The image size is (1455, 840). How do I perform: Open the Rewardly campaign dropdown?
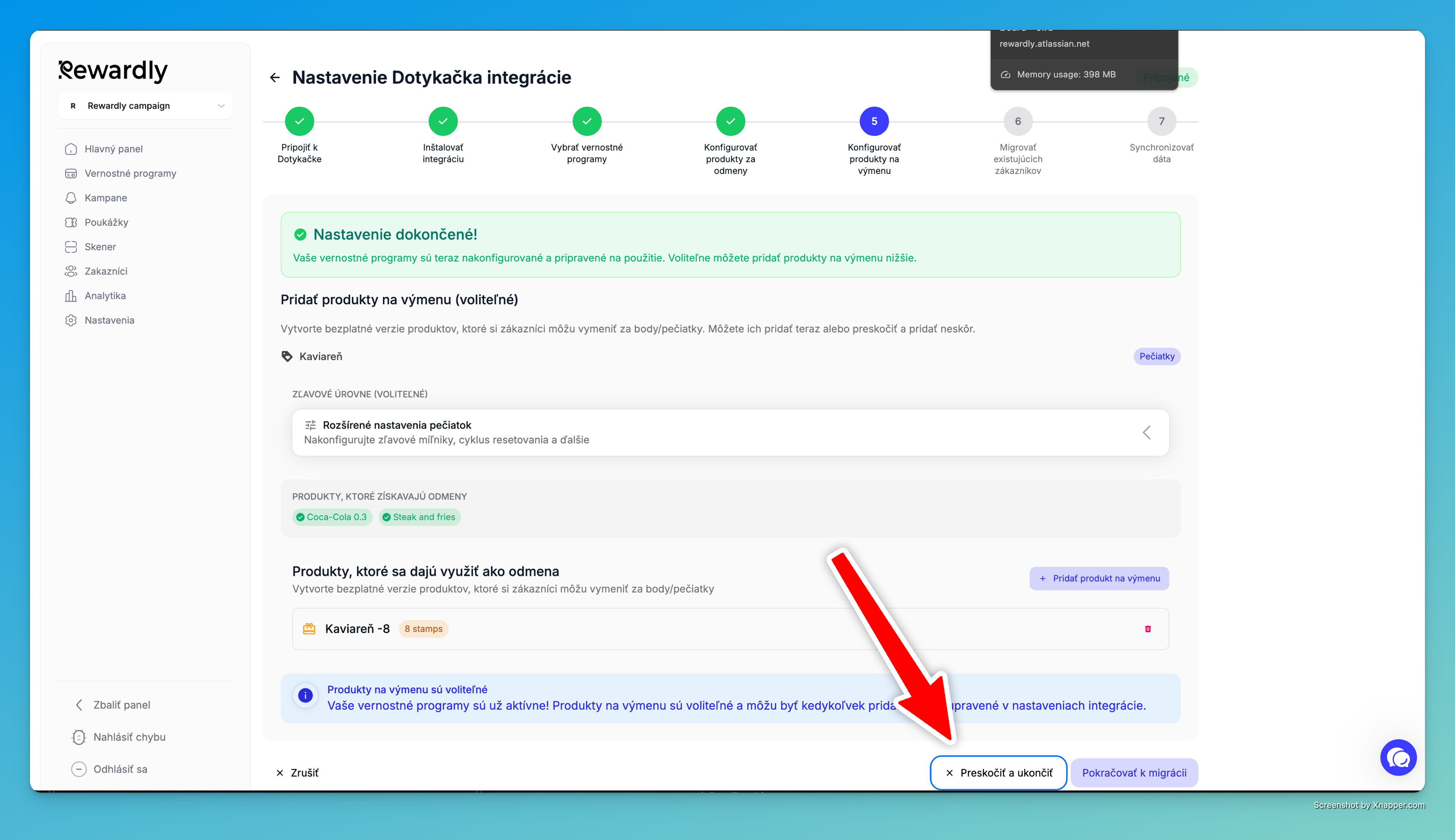point(145,106)
